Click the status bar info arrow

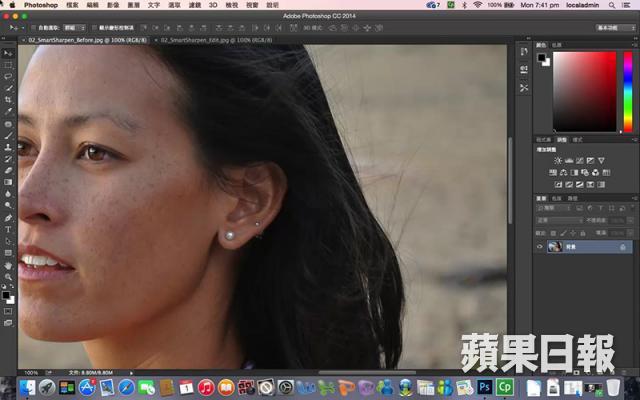point(131,373)
